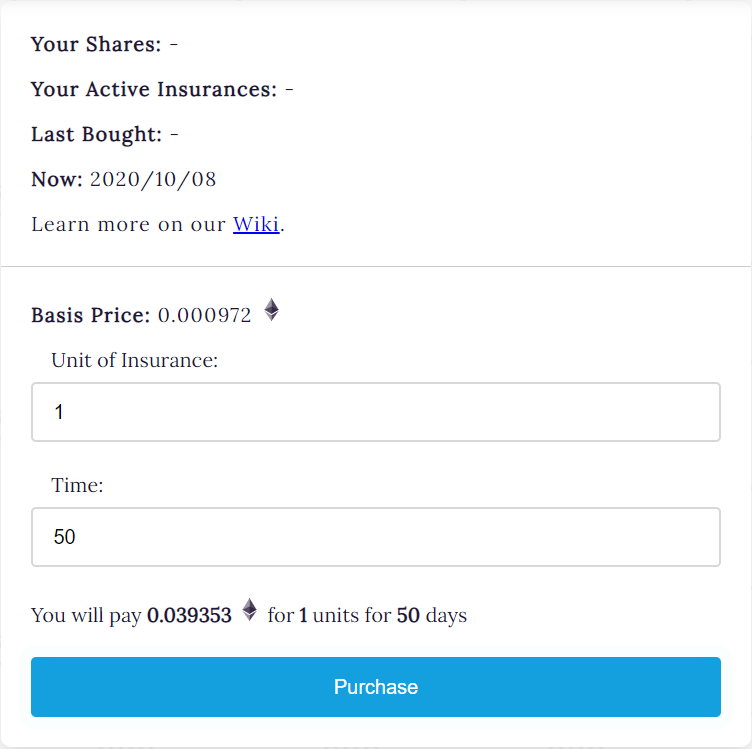
Task: Click the Ethereum icon beside Basis Price
Action: point(272,311)
